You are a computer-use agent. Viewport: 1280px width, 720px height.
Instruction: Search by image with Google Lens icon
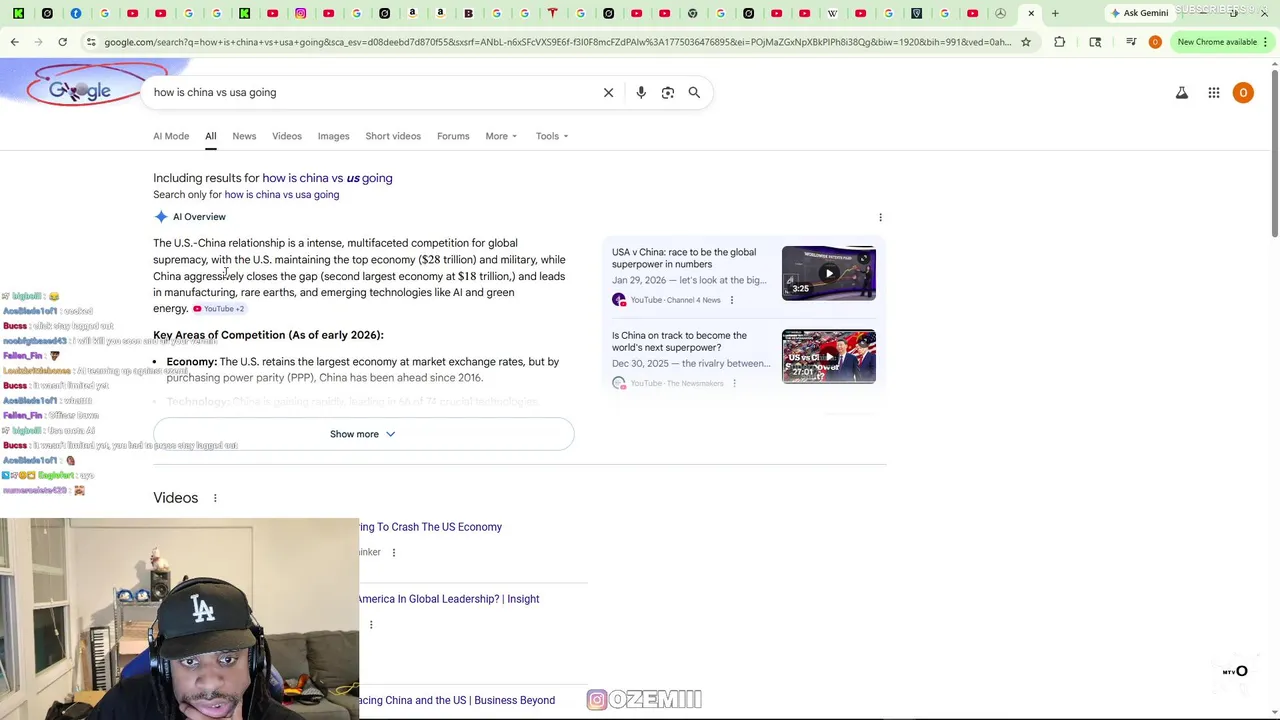coord(668,92)
